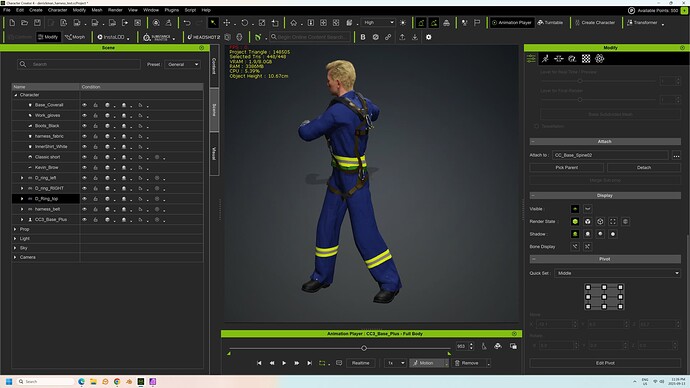The image size is (690, 388).
Task: Open a project via the folder icon
Action: coord(25,22)
